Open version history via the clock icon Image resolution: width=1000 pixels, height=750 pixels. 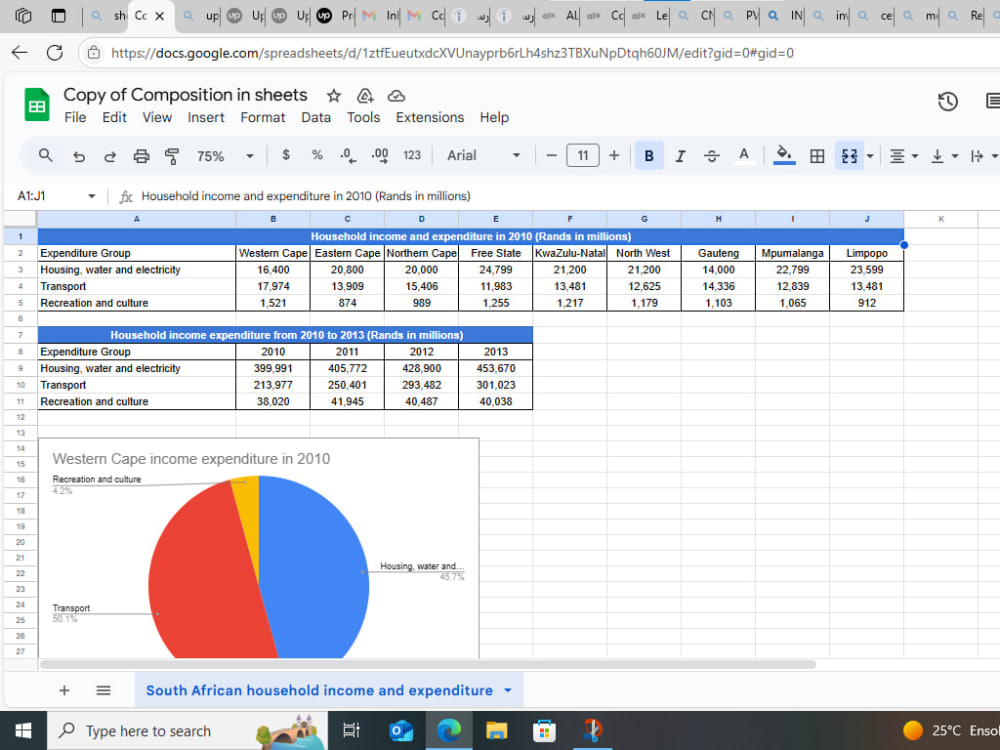947,101
